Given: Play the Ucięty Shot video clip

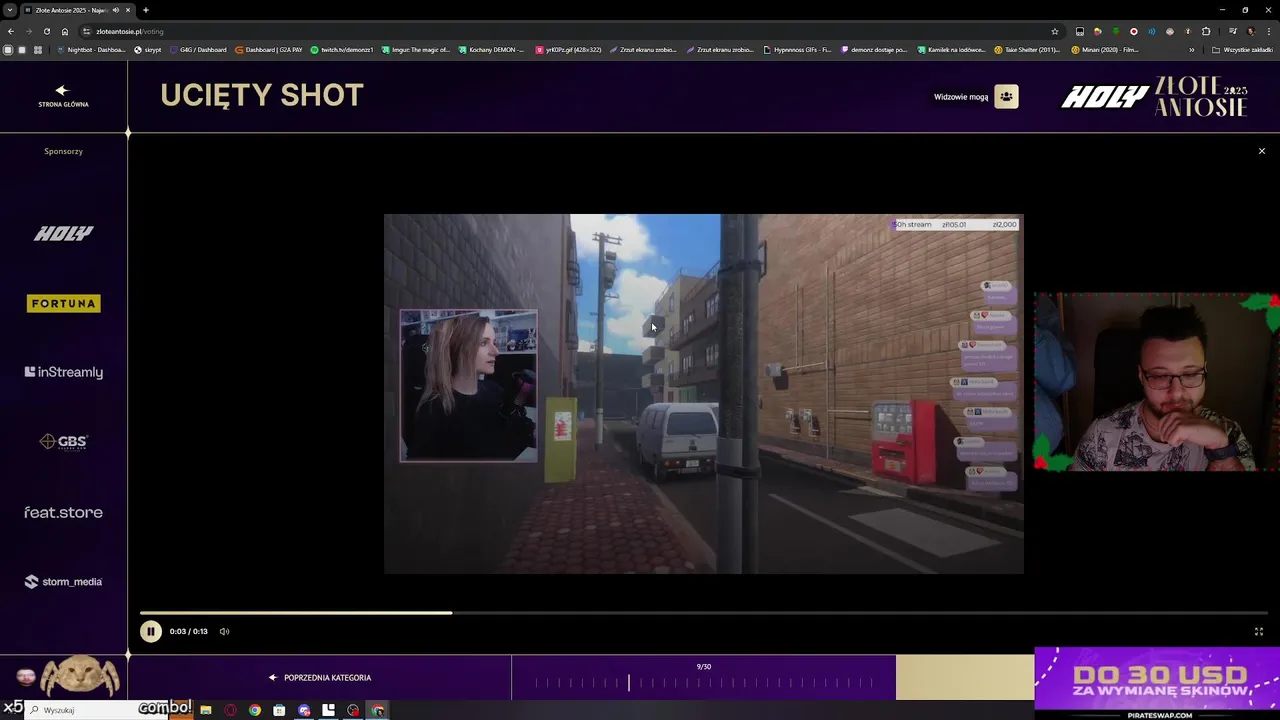Looking at the screenshot, I should [704, 394].
